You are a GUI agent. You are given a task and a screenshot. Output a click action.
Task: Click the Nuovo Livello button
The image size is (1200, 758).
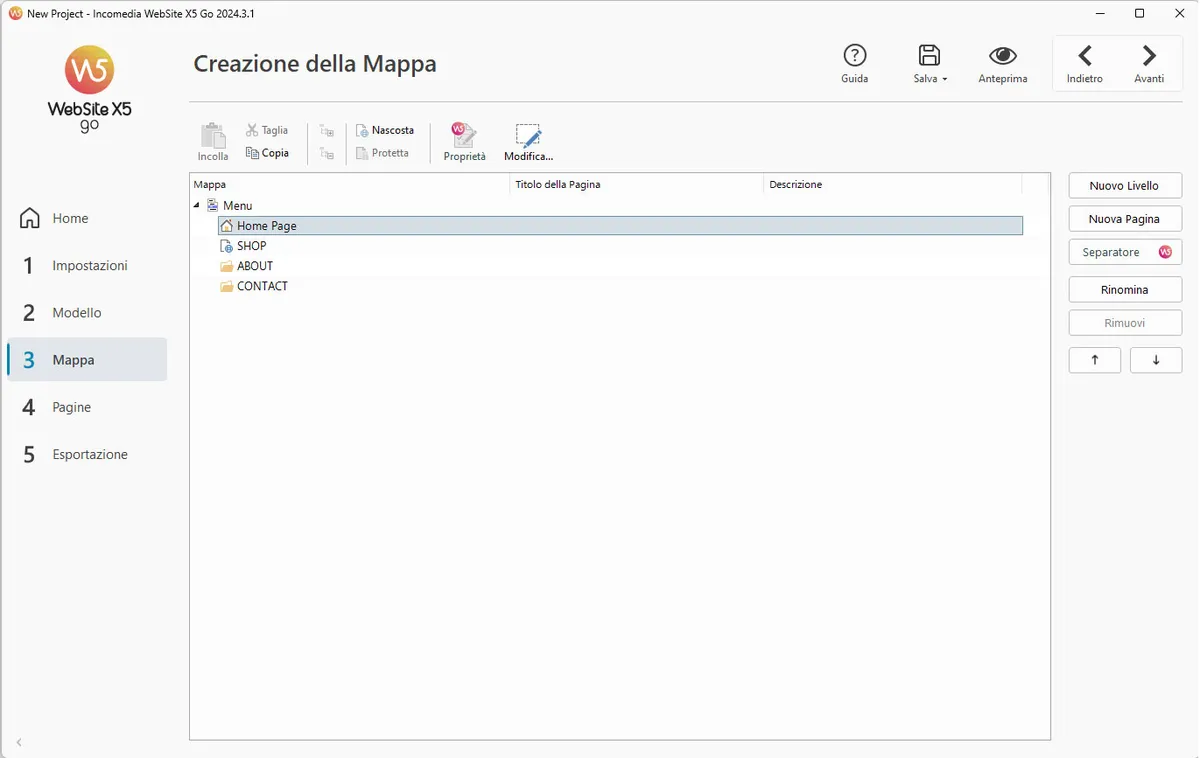pos(1125,186)
